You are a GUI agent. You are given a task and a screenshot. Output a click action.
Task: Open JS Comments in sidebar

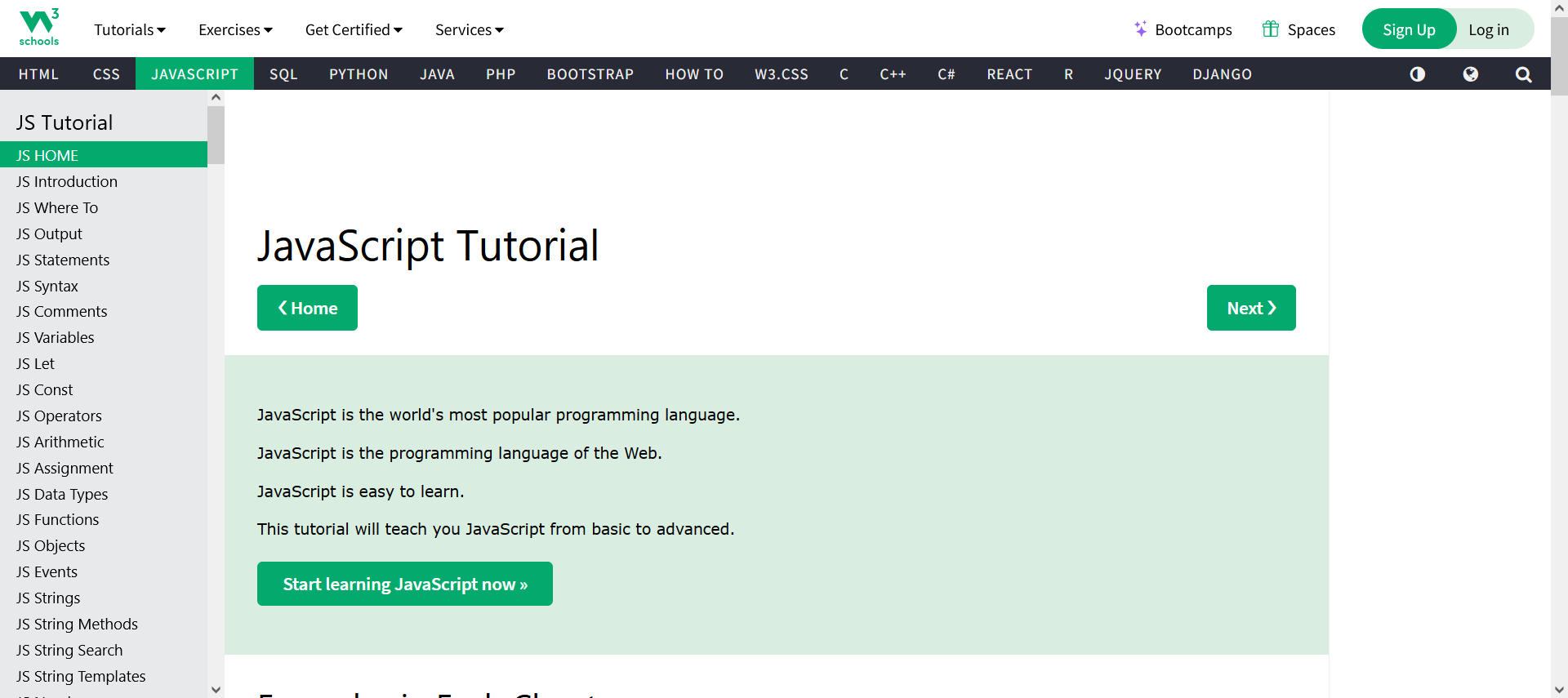click(x=104, y=311)
